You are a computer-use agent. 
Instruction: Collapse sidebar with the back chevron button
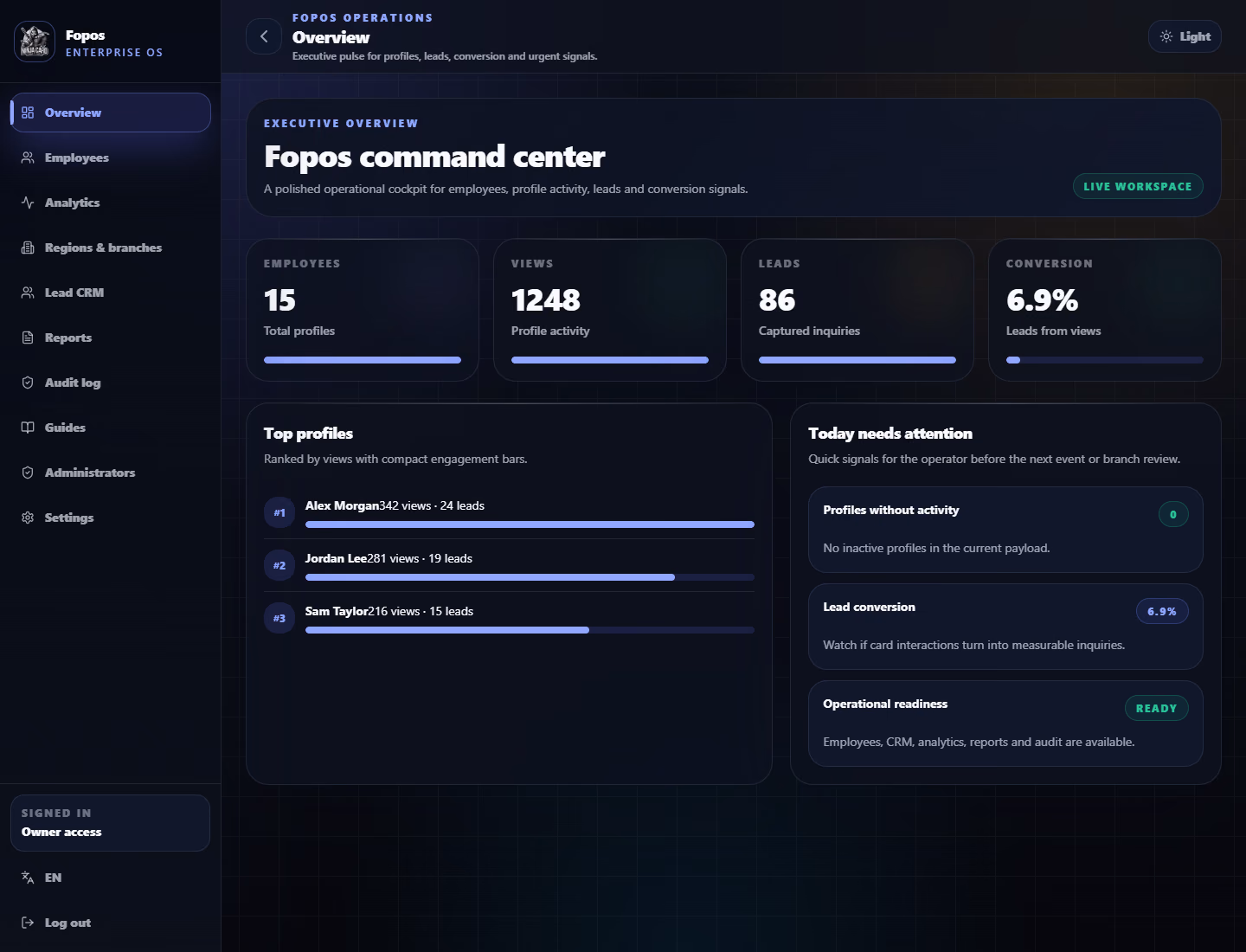(264, 36)
